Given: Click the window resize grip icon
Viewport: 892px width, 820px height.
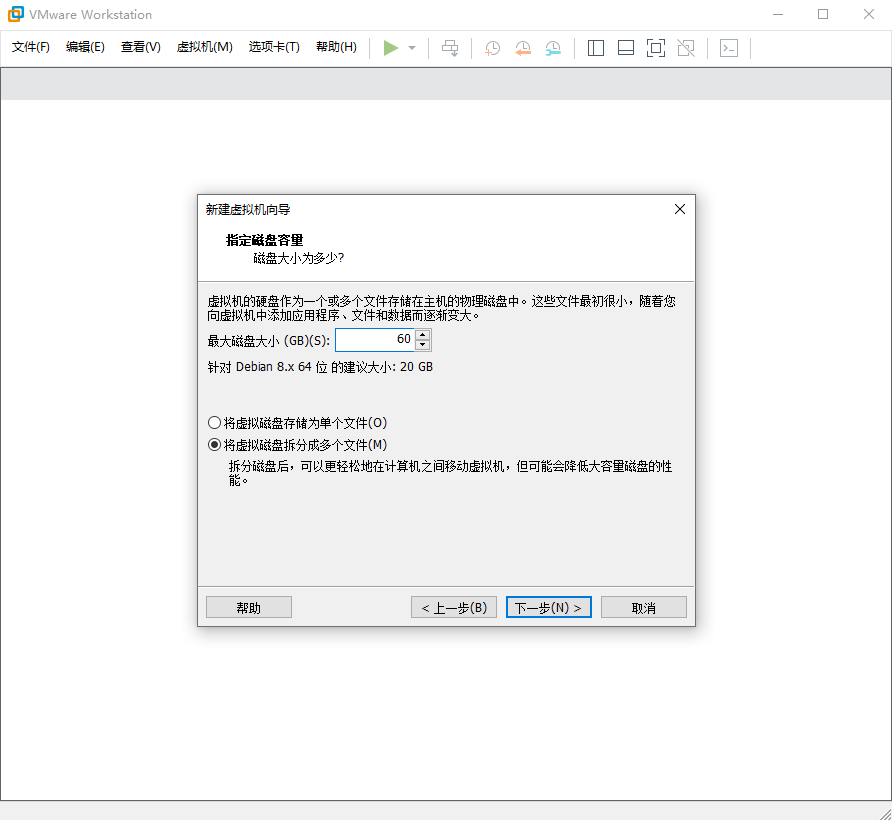Looking at the screenshot, I should tap(885, 813).
